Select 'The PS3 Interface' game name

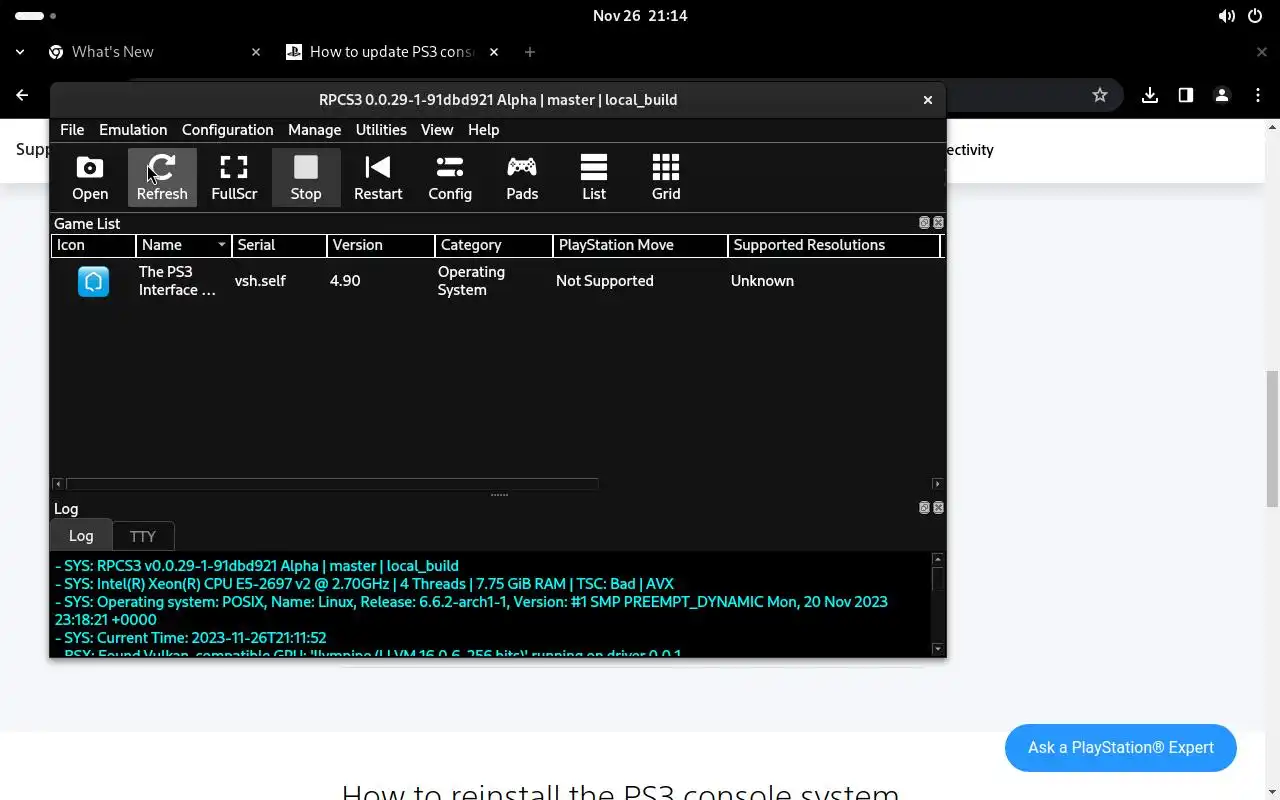click(x=177, y=281)
